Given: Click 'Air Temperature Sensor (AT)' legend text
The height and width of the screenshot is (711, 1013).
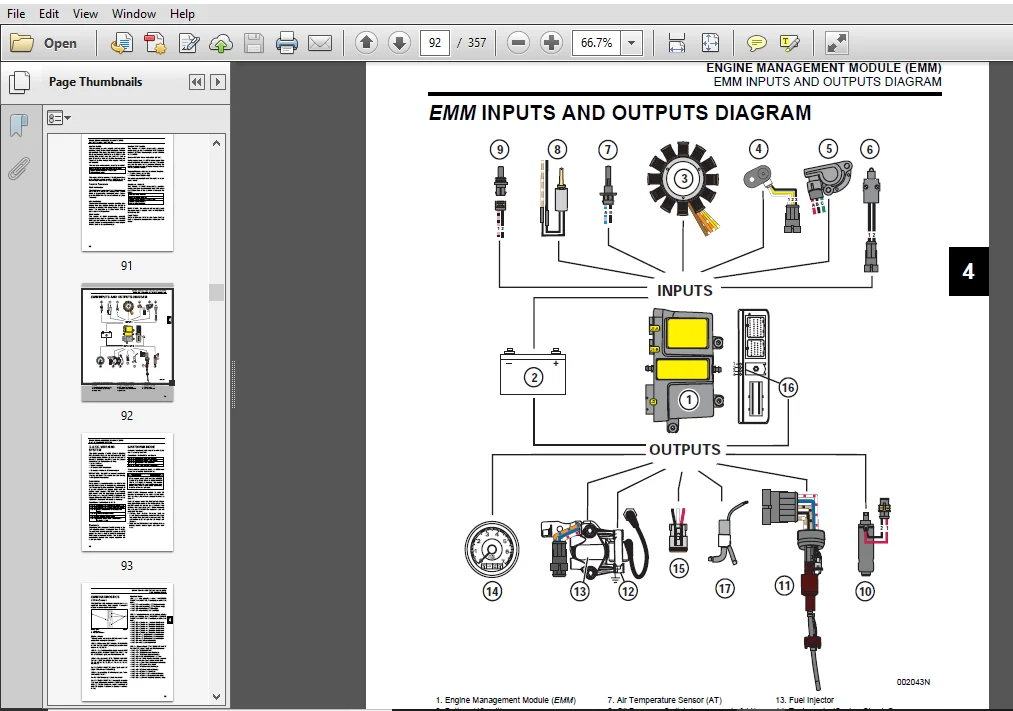Looking at the screenshot, I should click(x=669, y=700).
